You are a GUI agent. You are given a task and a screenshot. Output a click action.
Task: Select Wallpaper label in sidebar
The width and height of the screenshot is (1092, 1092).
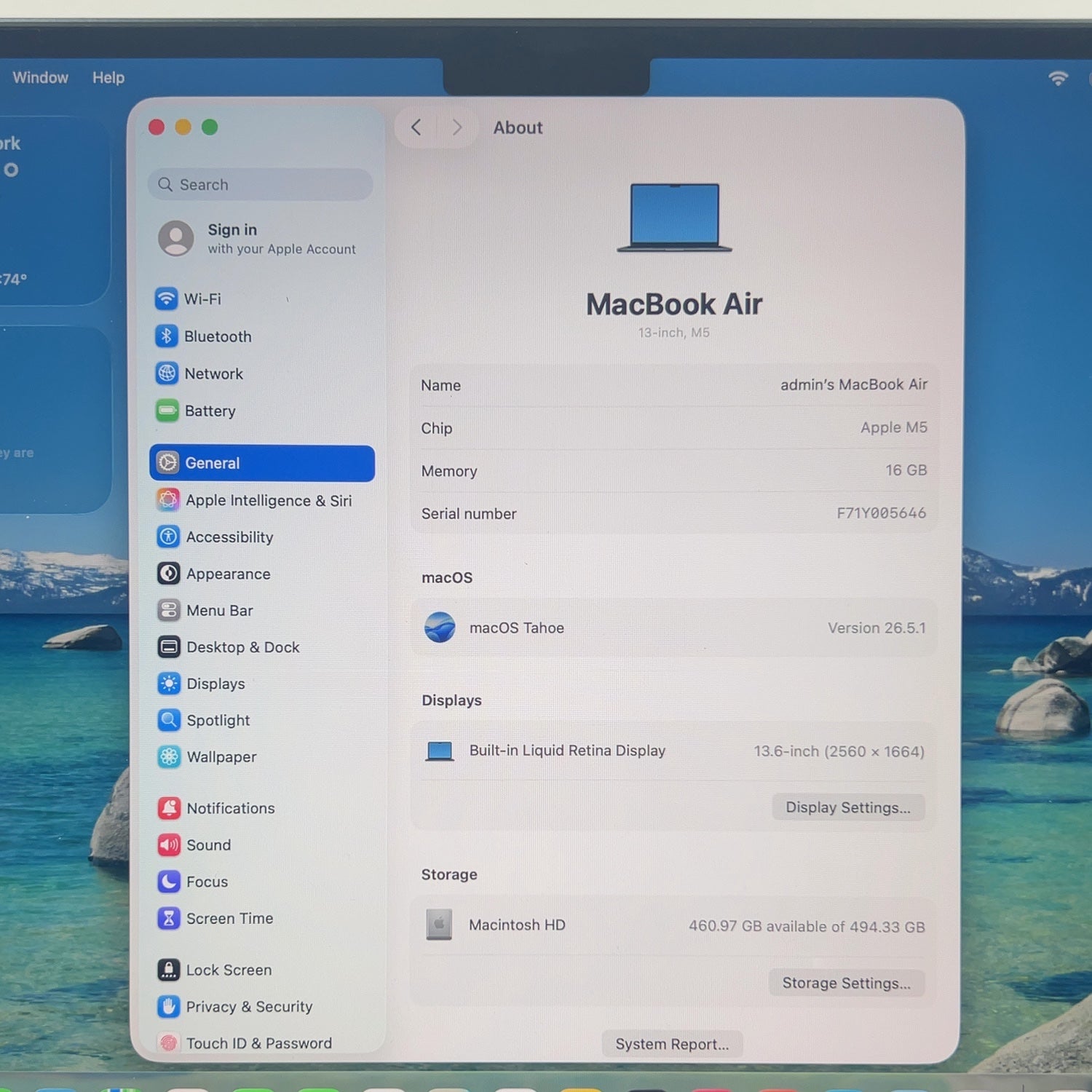222,757
